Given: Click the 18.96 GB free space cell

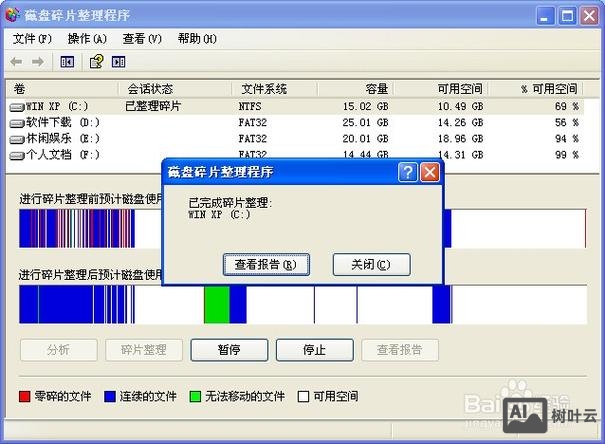Looking at the screenshot, I should (460, 139).
